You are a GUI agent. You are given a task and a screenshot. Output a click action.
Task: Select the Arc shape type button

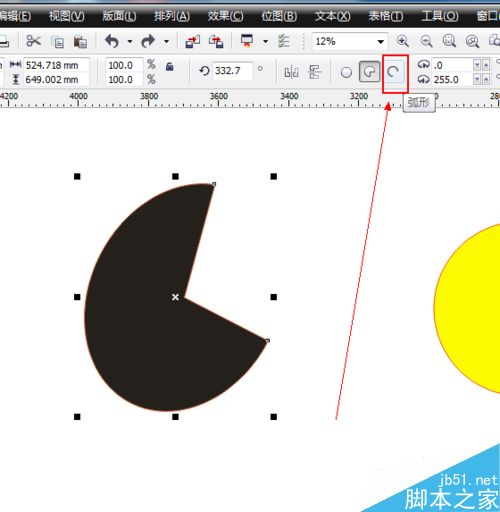tap(394, 72)
